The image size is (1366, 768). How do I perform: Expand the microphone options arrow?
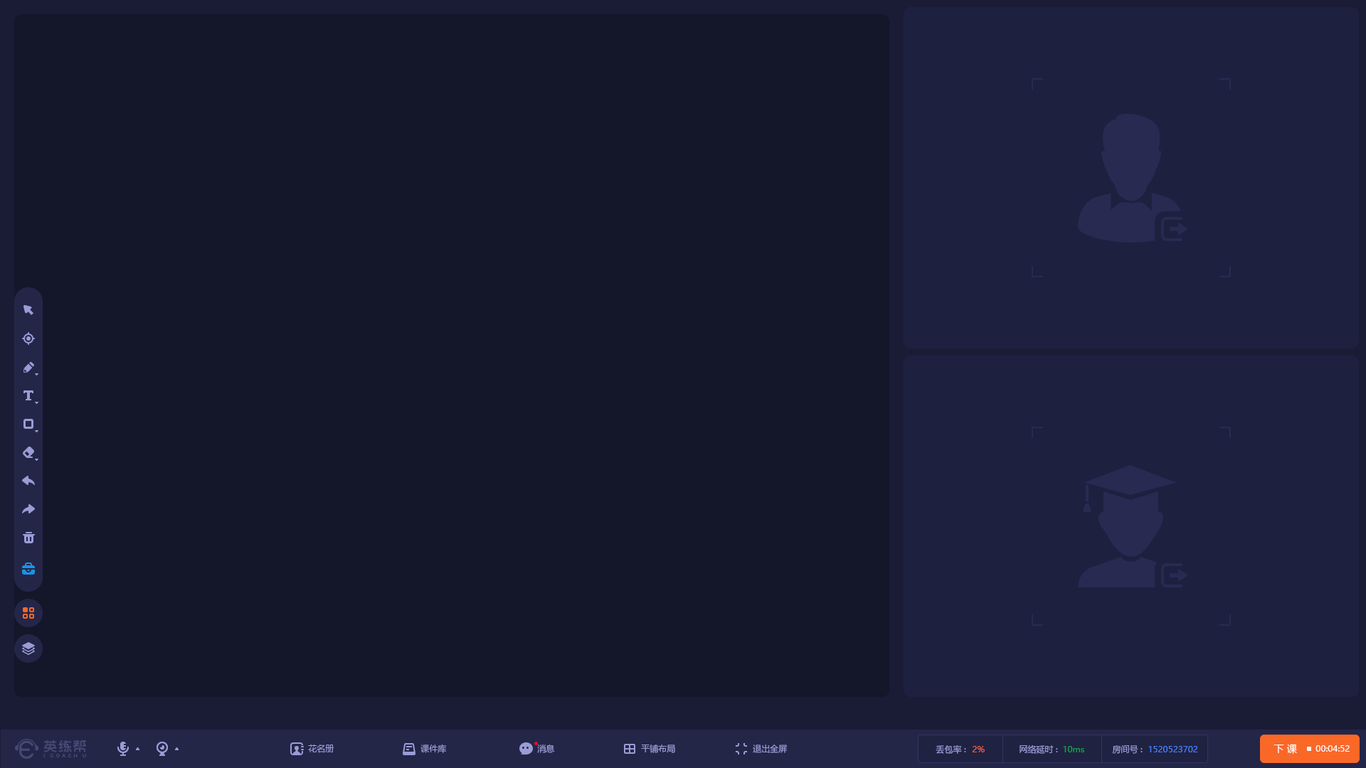point(138,749)
